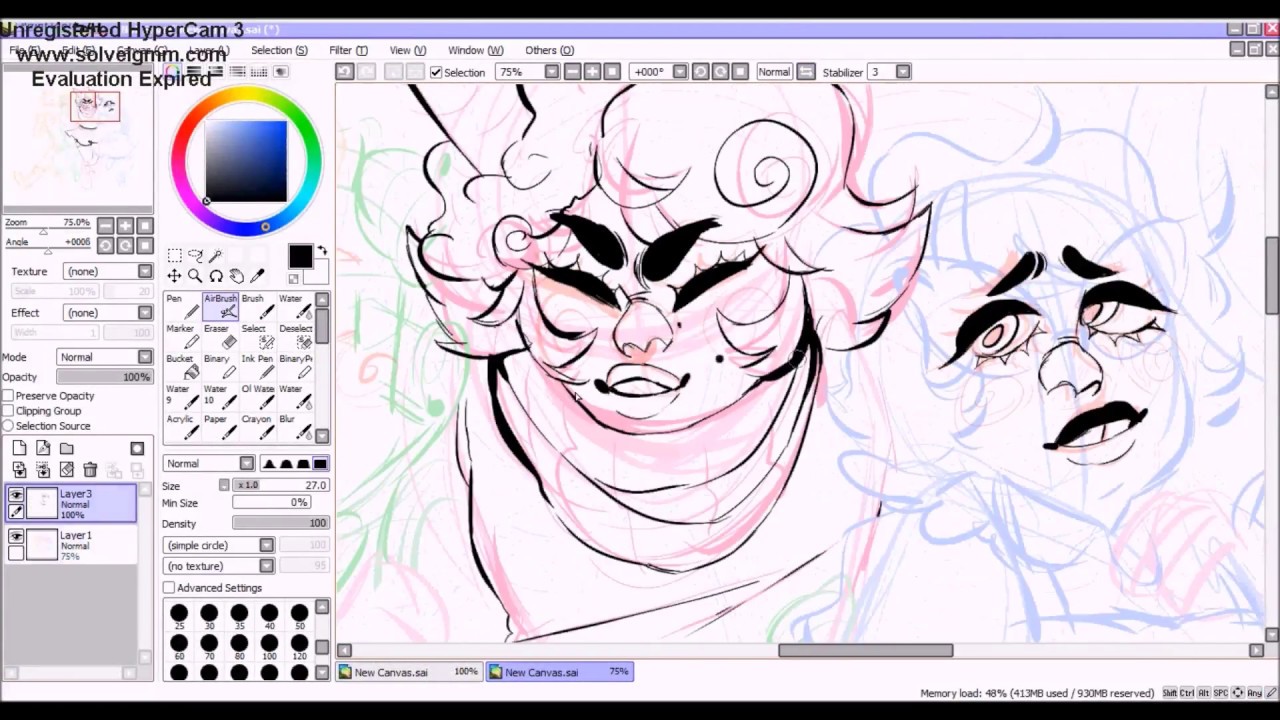The image size is (1280, 720).
Task: Hide Layer1 with its eye icon
Action: point(16,537)
